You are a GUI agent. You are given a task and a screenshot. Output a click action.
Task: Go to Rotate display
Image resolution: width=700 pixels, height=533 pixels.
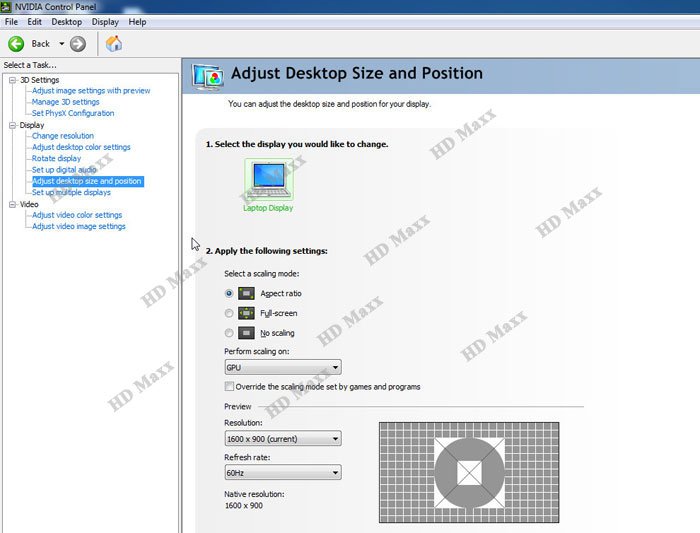click(x=56, y=158)
